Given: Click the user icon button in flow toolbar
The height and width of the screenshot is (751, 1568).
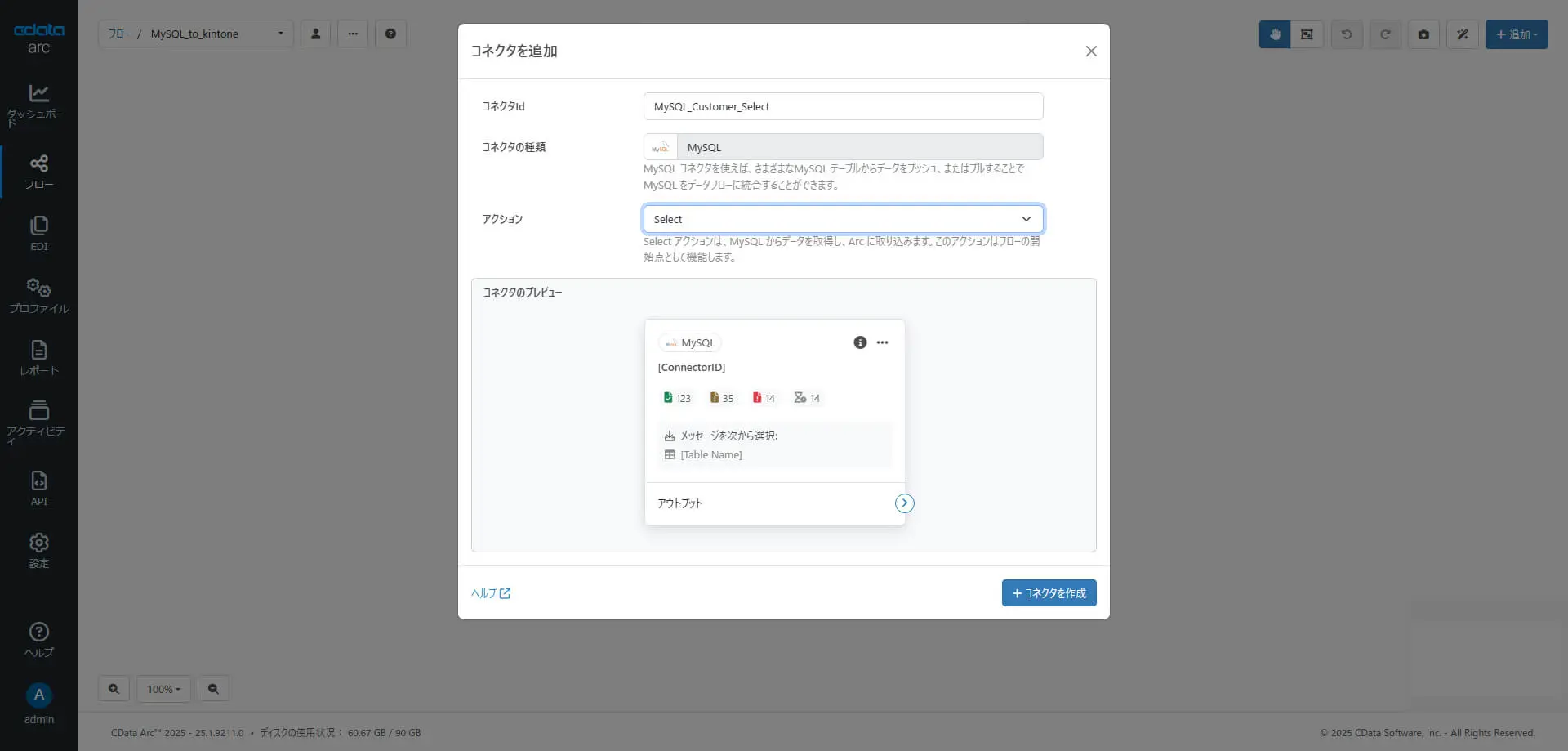Looking at the screenshot, I should [x=315, y=34].
